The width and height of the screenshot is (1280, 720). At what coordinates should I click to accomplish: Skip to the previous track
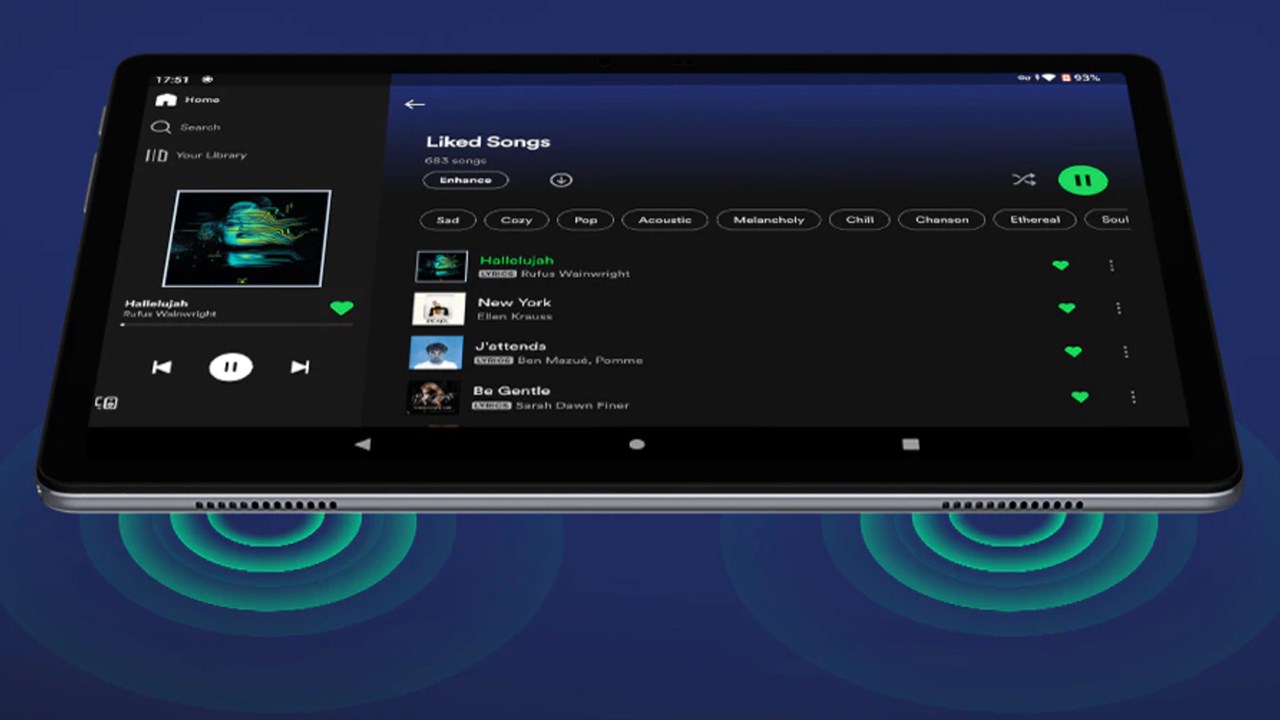click(161, 367)
